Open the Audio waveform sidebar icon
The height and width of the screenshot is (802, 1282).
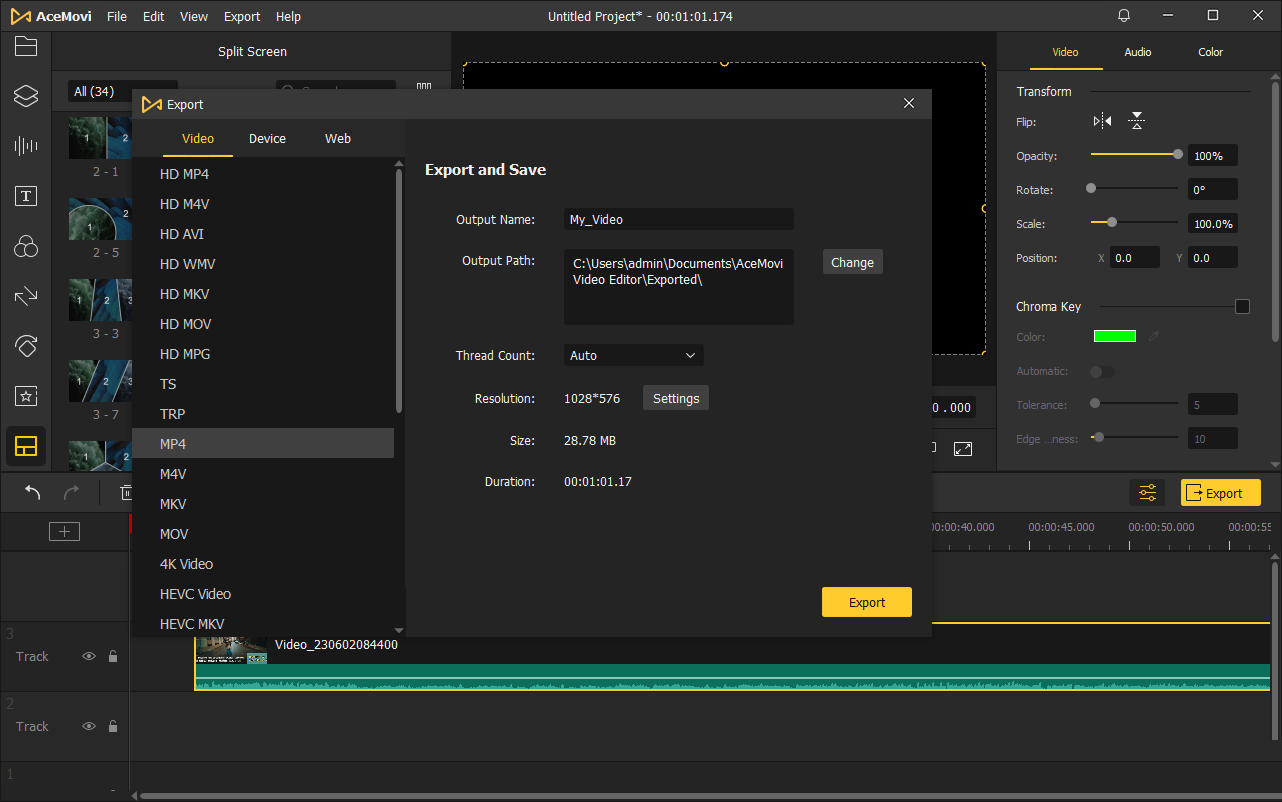26,146
